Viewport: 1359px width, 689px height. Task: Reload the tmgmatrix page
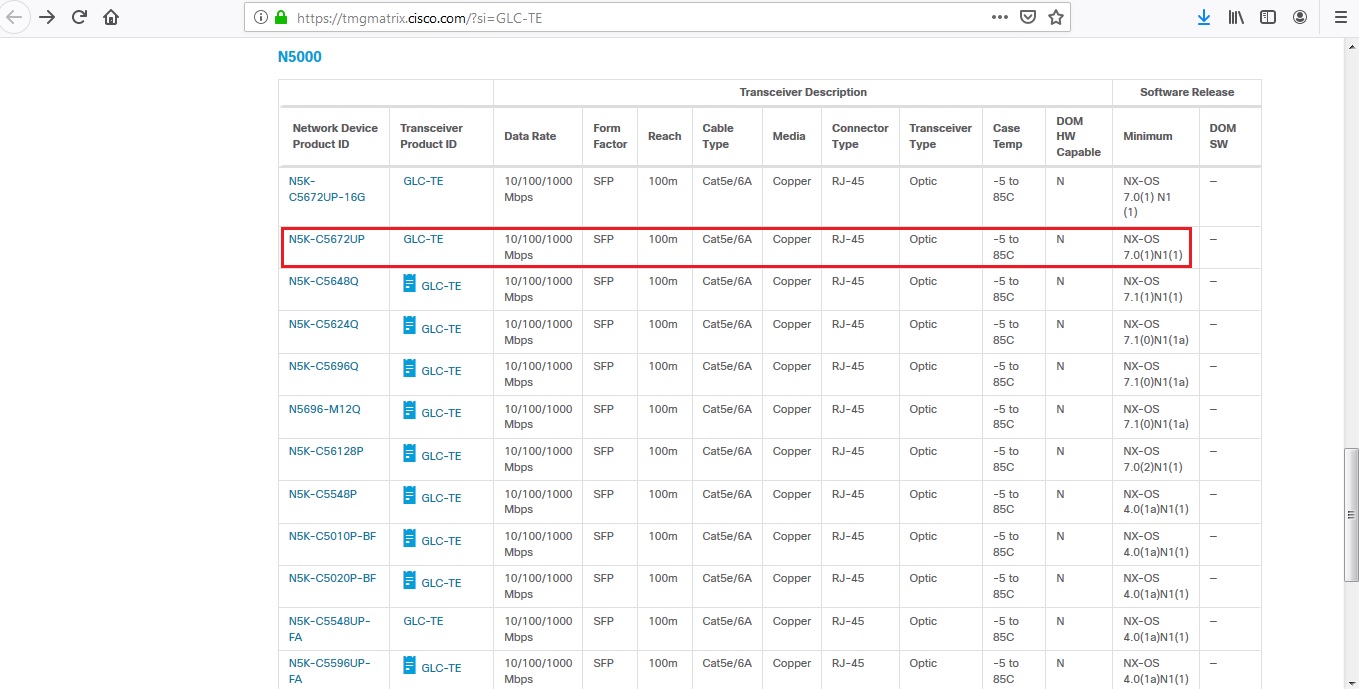click(x=79, y=16)
